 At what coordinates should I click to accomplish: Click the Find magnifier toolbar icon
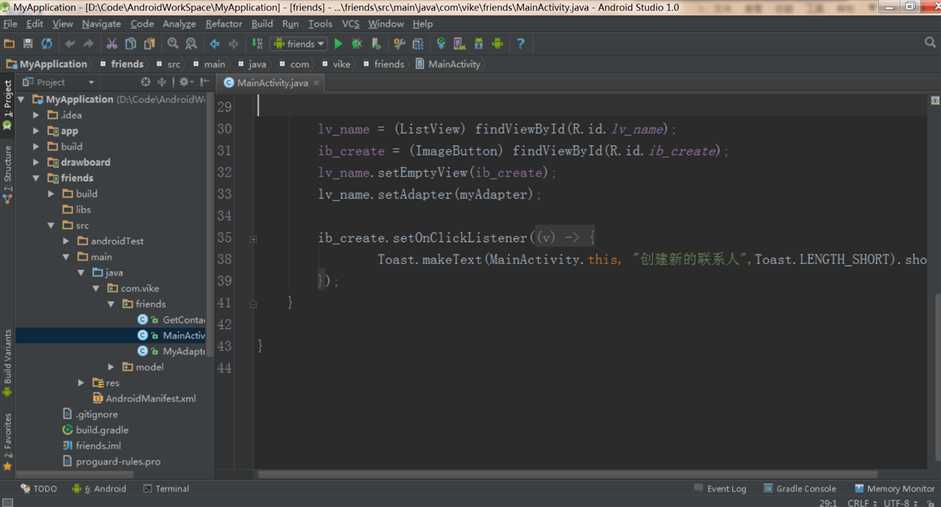click(173, 43)
